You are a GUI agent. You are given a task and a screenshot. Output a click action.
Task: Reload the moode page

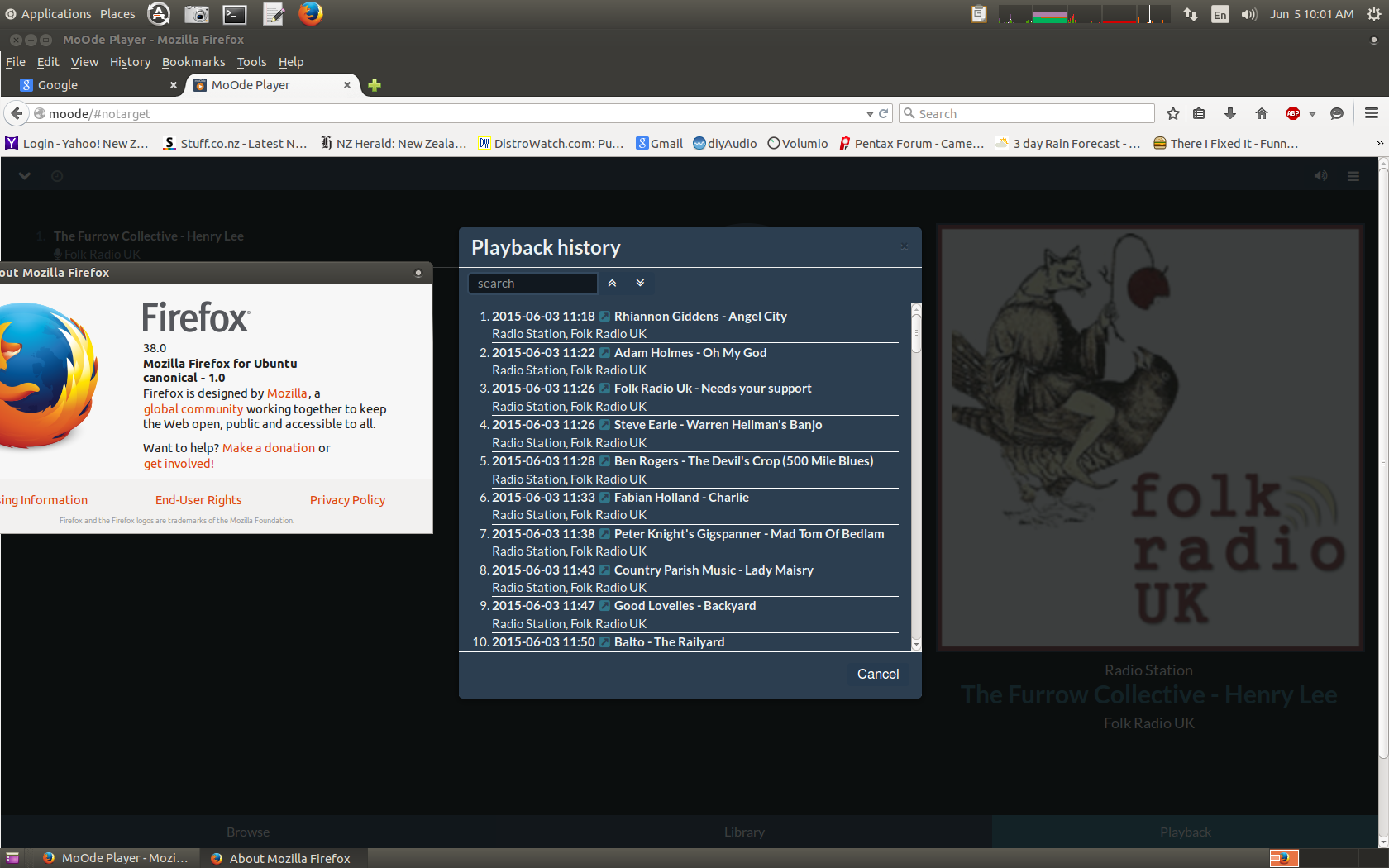883,113
